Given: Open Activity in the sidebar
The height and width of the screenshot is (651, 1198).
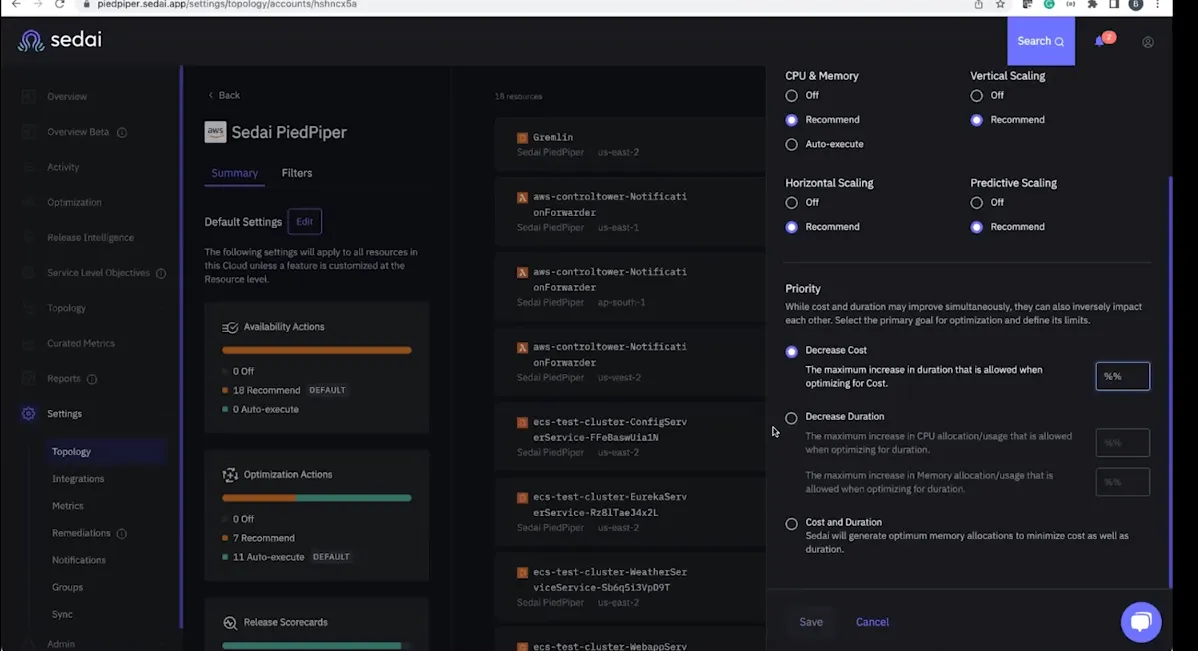Looking at the screenshot, I should pos(63,167).
